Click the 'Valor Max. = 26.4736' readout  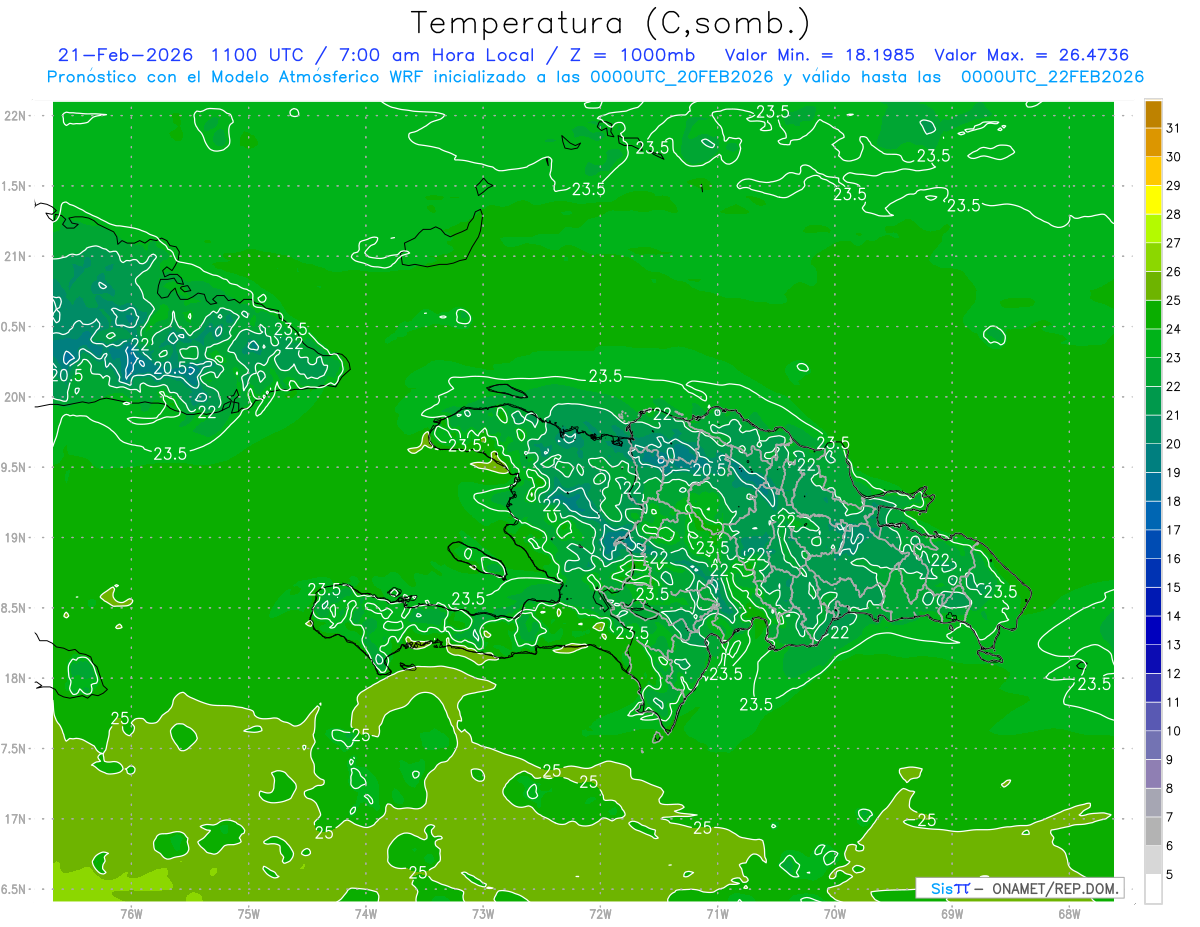pyautogui.click(x=1031, y=55)
